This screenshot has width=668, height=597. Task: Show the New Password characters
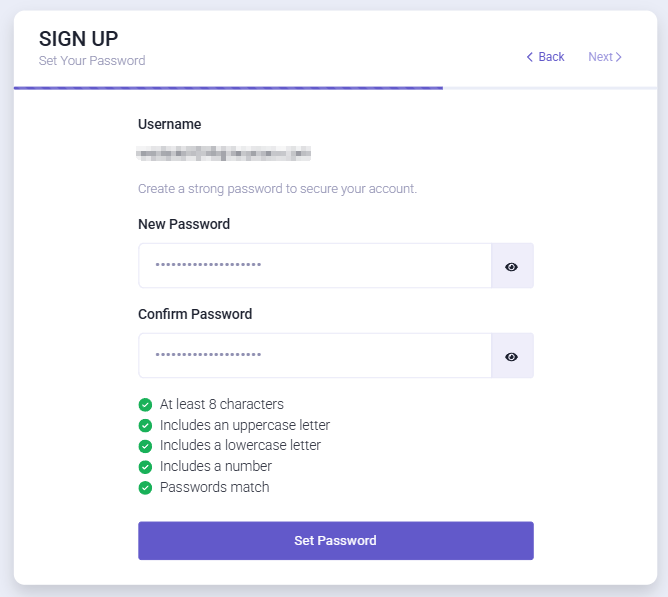pos(512,267)
